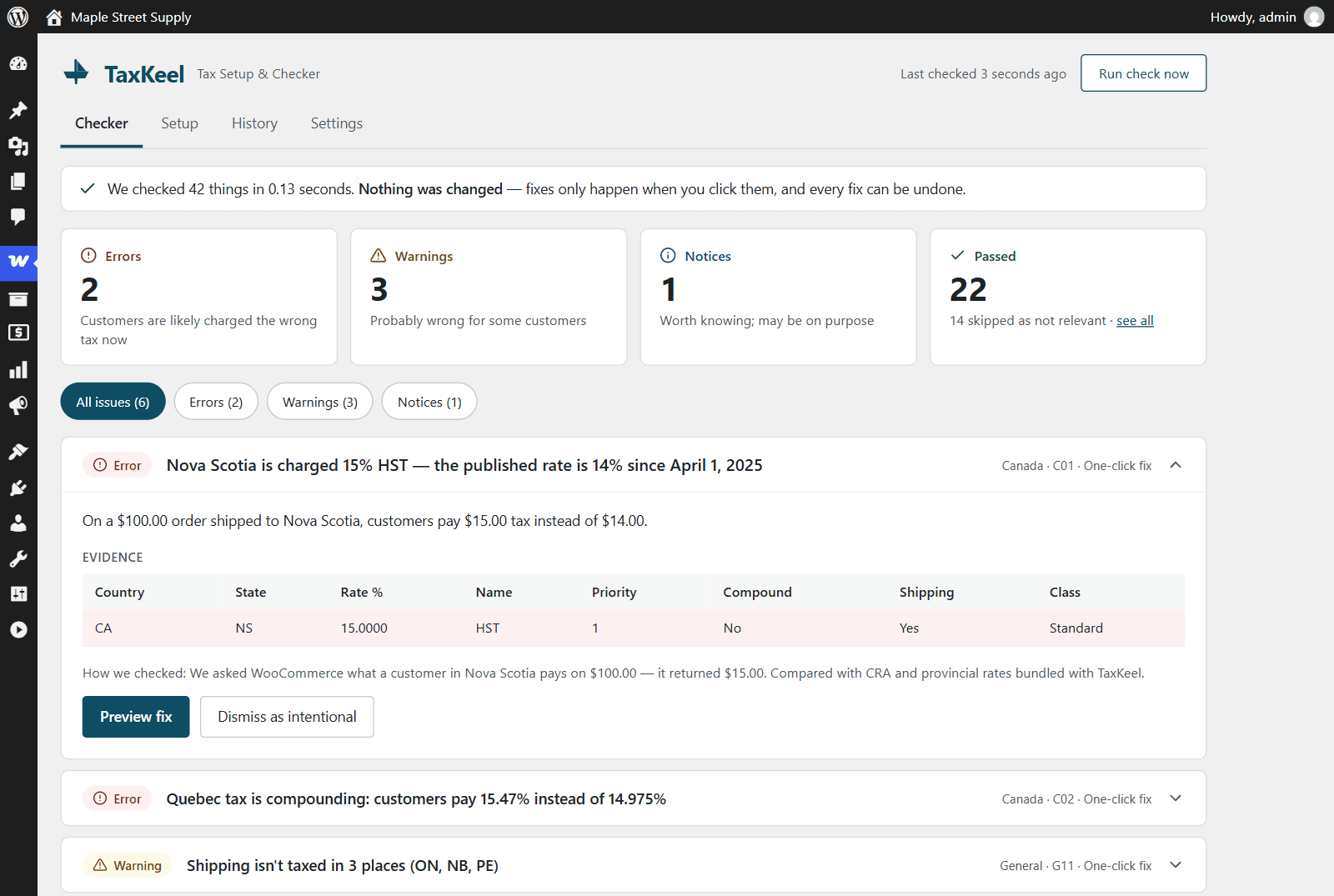
Task: Open the Pages sidebar icon
Action: click(x=18, y=181)
